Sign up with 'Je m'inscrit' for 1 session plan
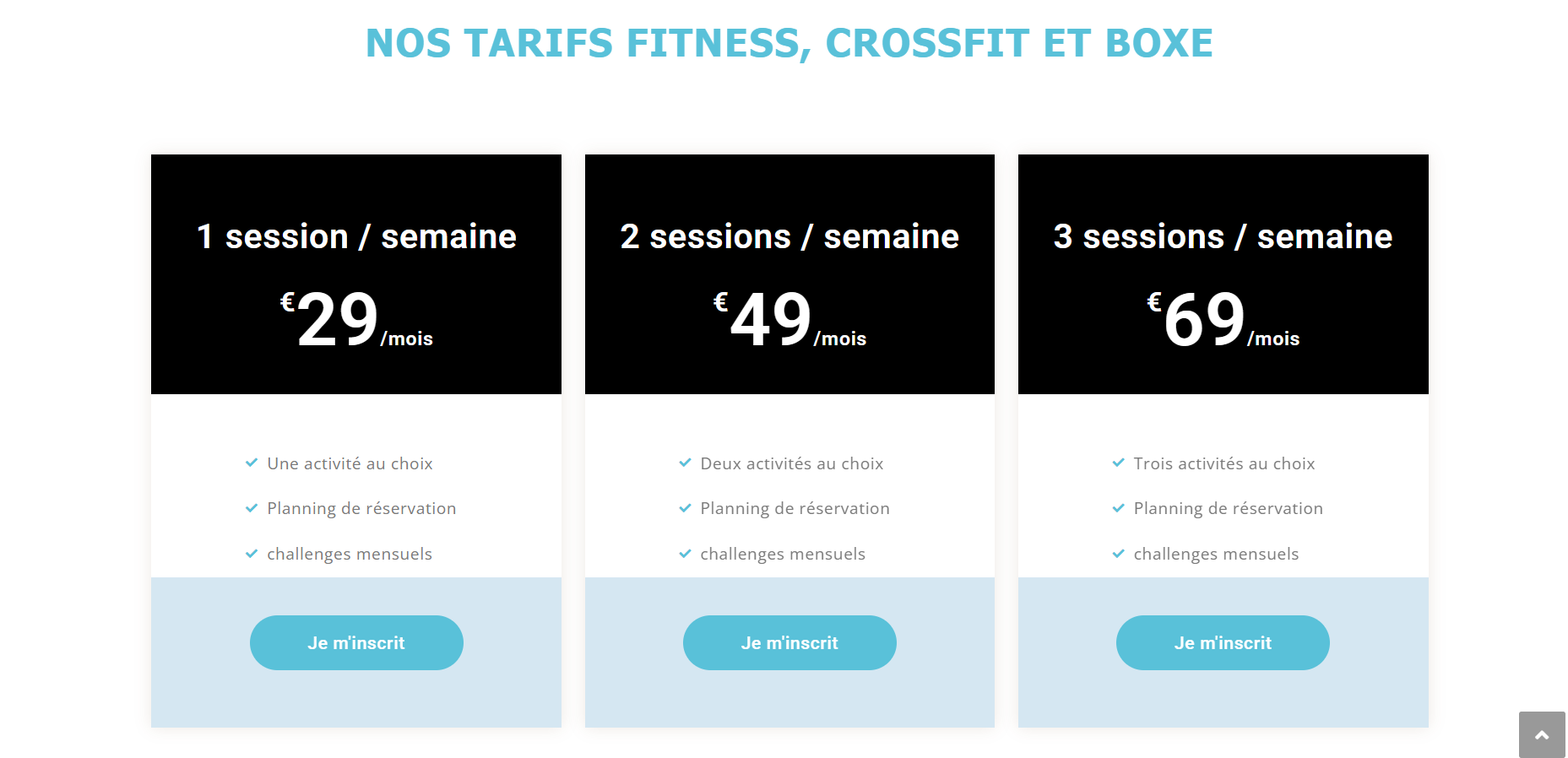 tap(356, 642)
